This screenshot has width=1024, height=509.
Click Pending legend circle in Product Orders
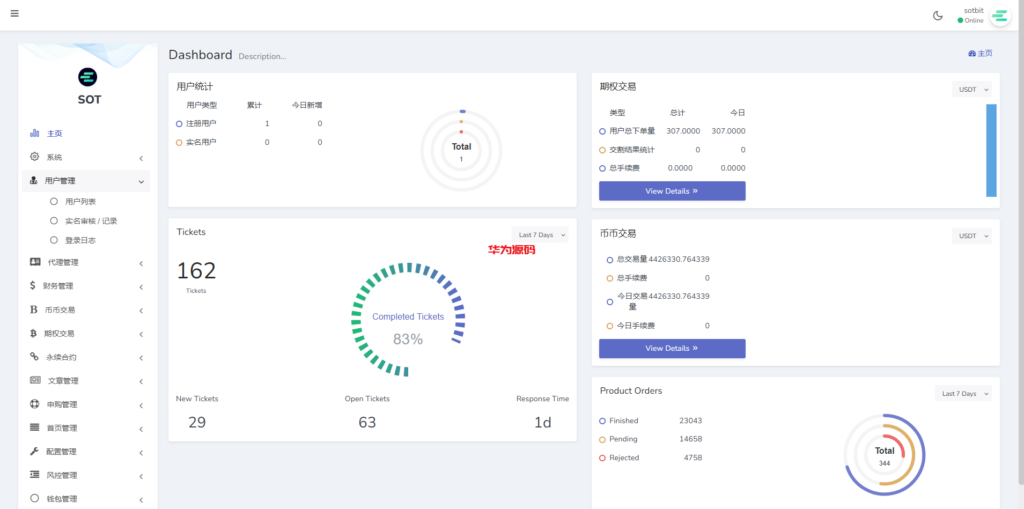click(x=602, y=440)
